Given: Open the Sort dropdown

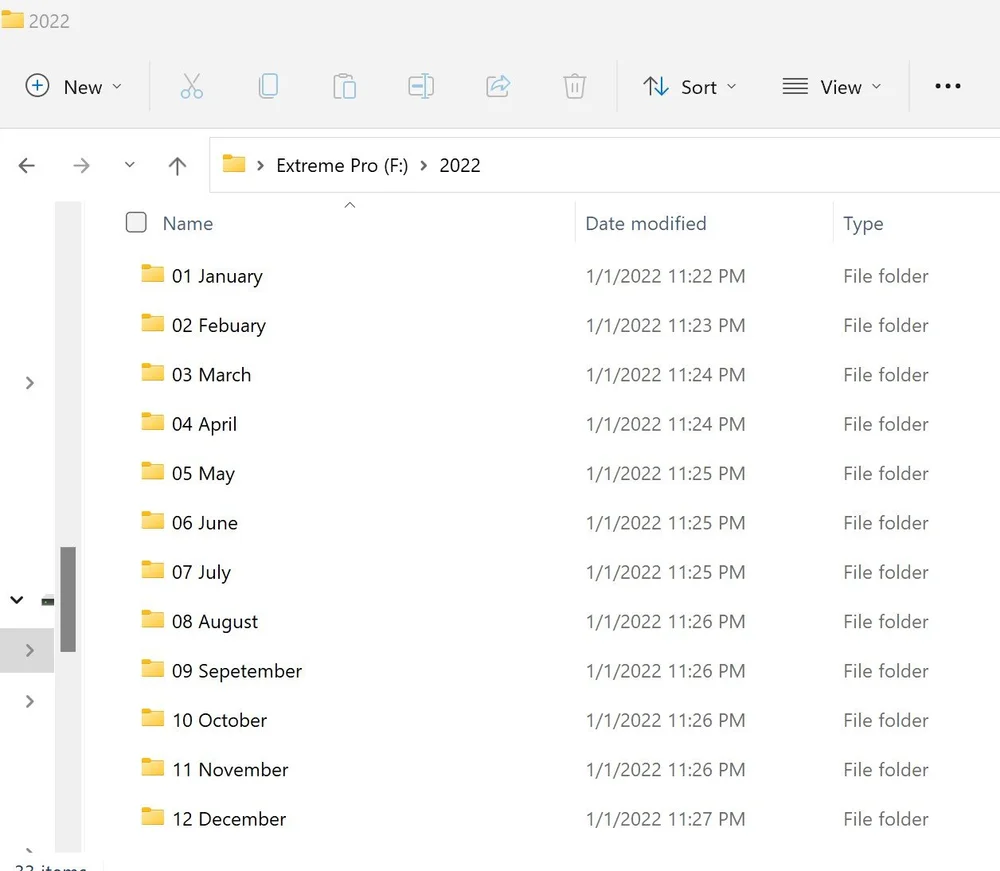Looking at the screenshot, I should tap(690, 86).
